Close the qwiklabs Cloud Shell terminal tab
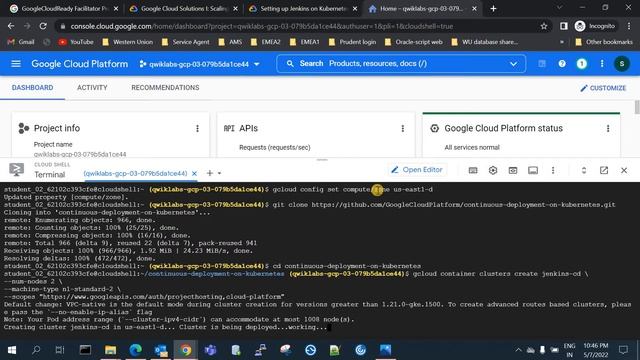 [x=194, y=173]
